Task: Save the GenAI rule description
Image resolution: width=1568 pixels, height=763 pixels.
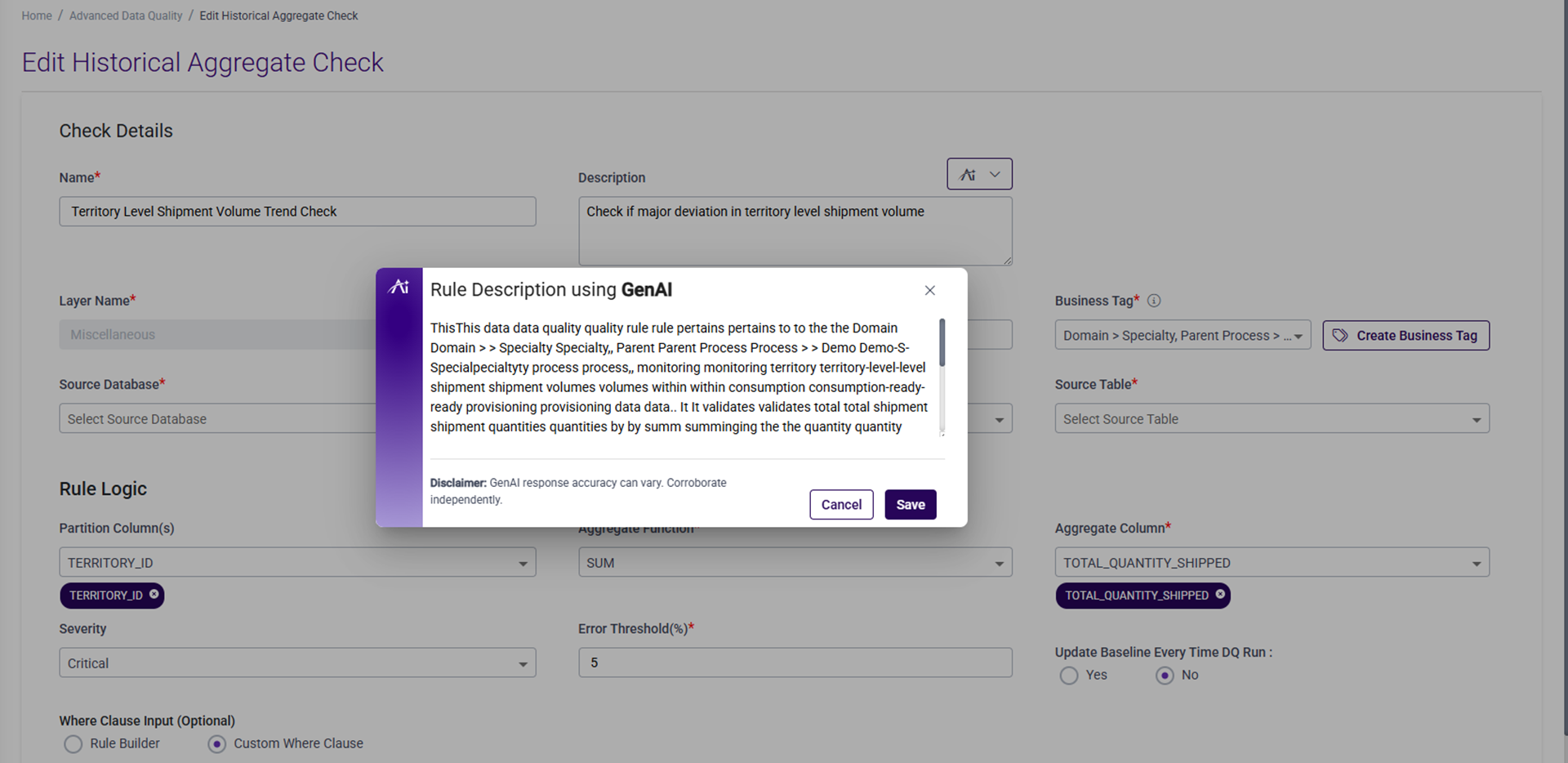Action: 910,505
